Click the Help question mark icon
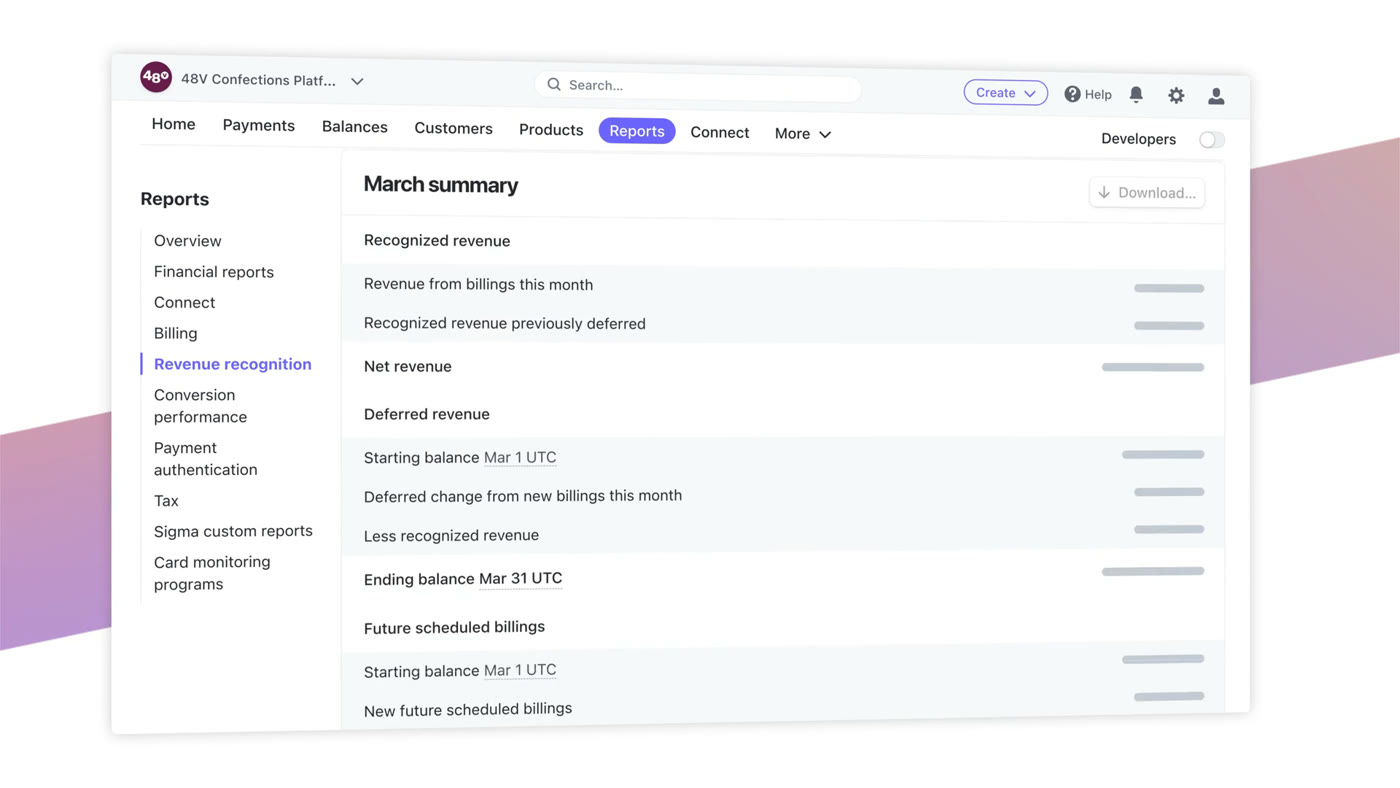 (x=1072, y=94)
